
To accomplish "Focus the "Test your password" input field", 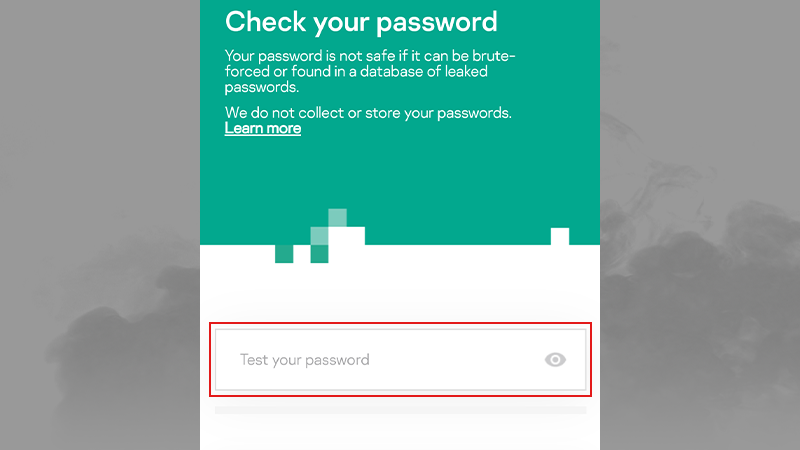I will (380, 360).
